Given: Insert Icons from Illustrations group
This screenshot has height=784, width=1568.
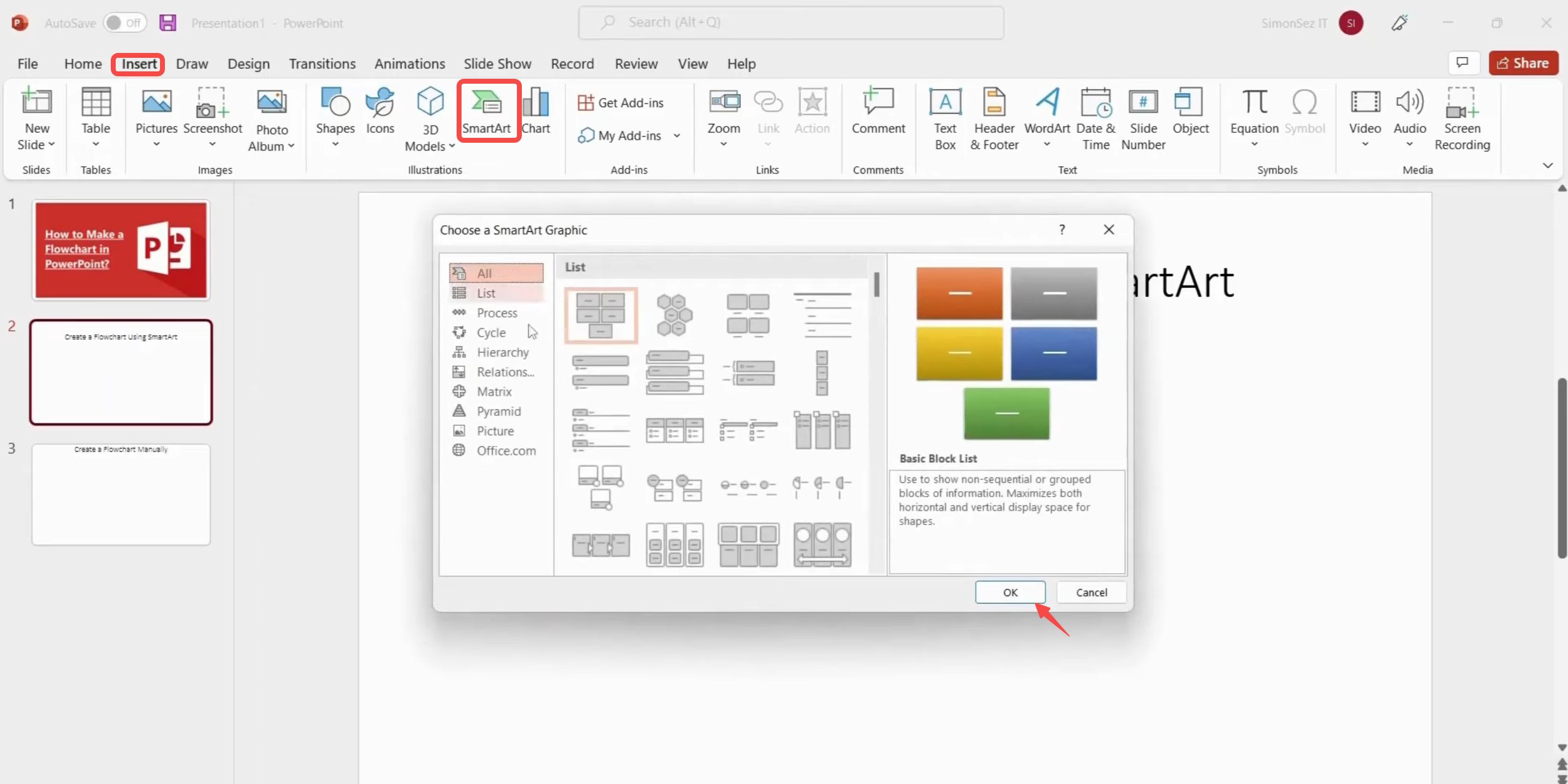Looking at the screenshot, I should (380, 111).
